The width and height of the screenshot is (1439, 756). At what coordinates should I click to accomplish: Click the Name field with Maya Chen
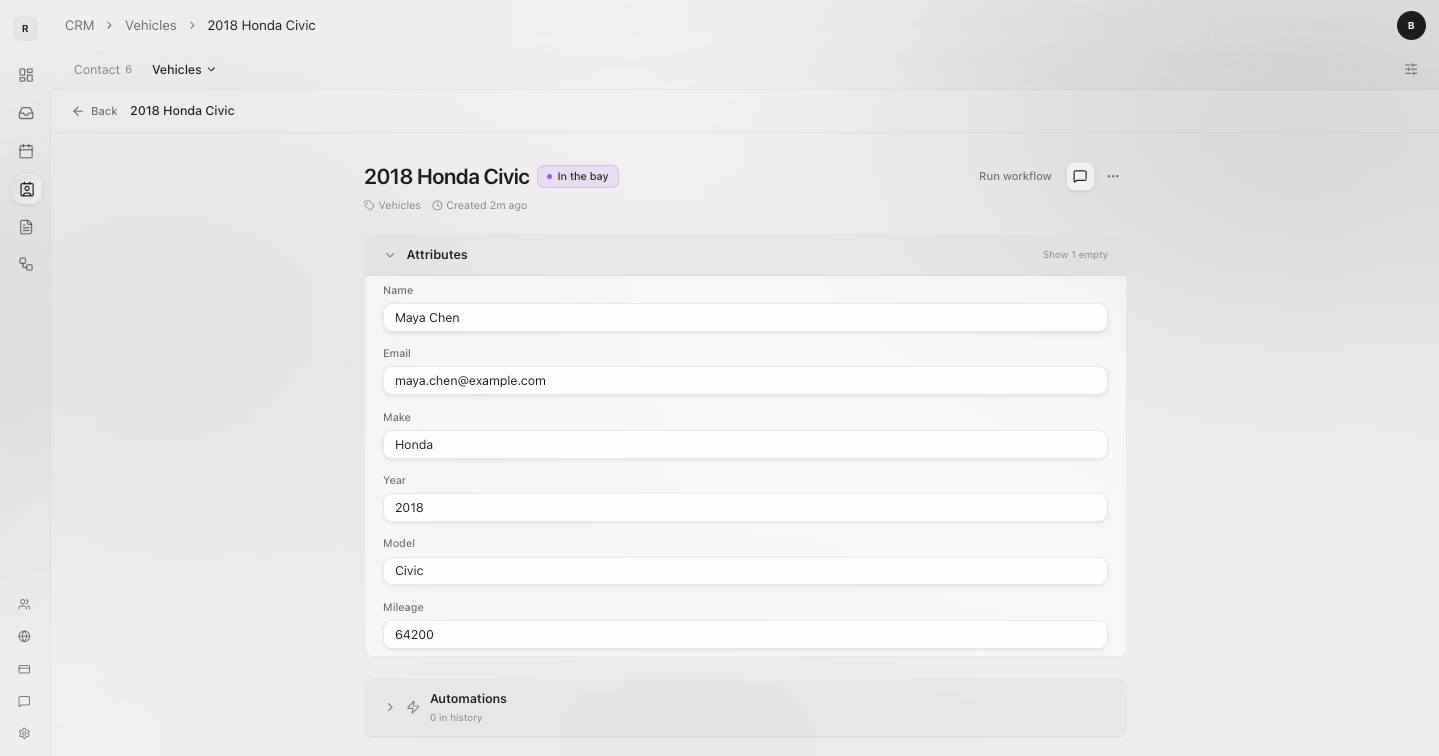click(745, 317)
